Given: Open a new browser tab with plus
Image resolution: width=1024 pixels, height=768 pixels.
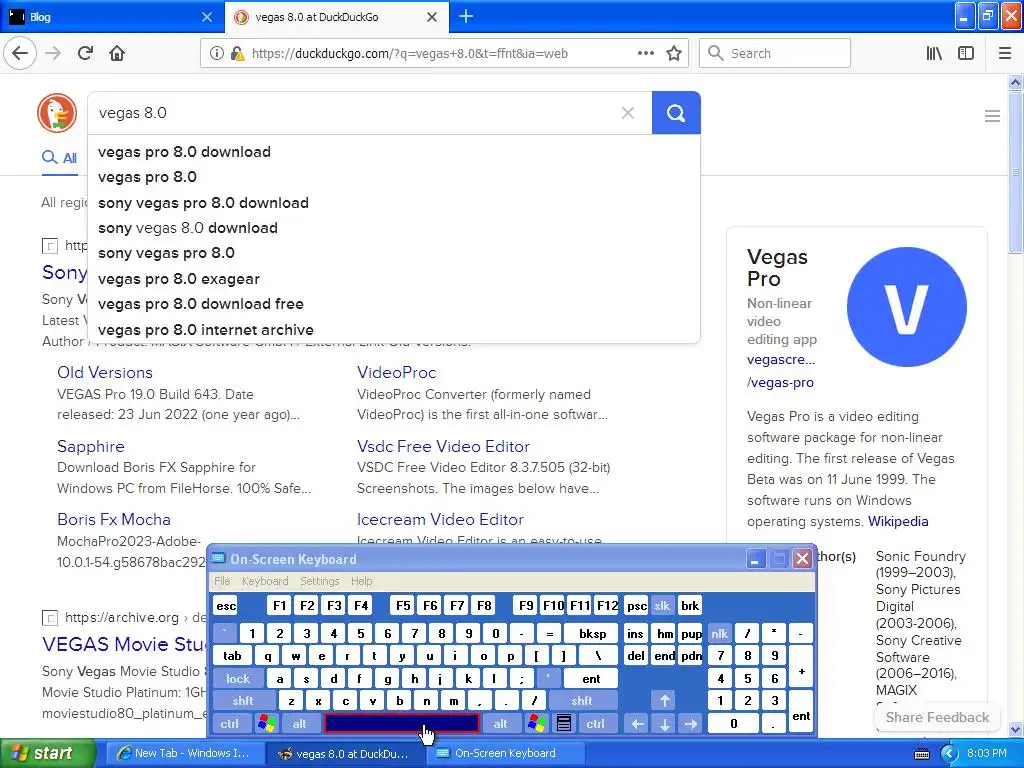Looking at the screenshot, I should point(466,16).
